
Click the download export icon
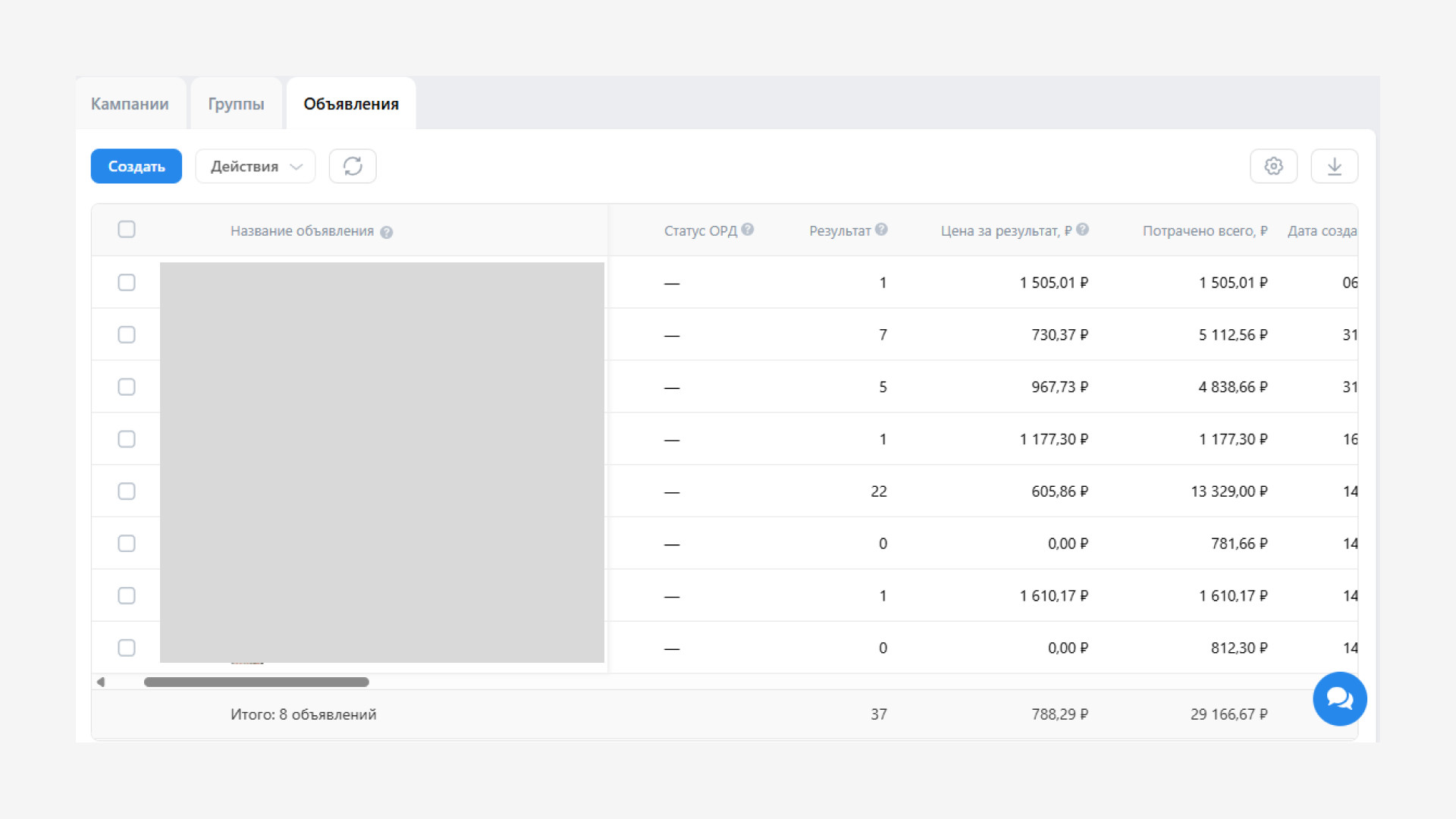[x=1334, y=166]
